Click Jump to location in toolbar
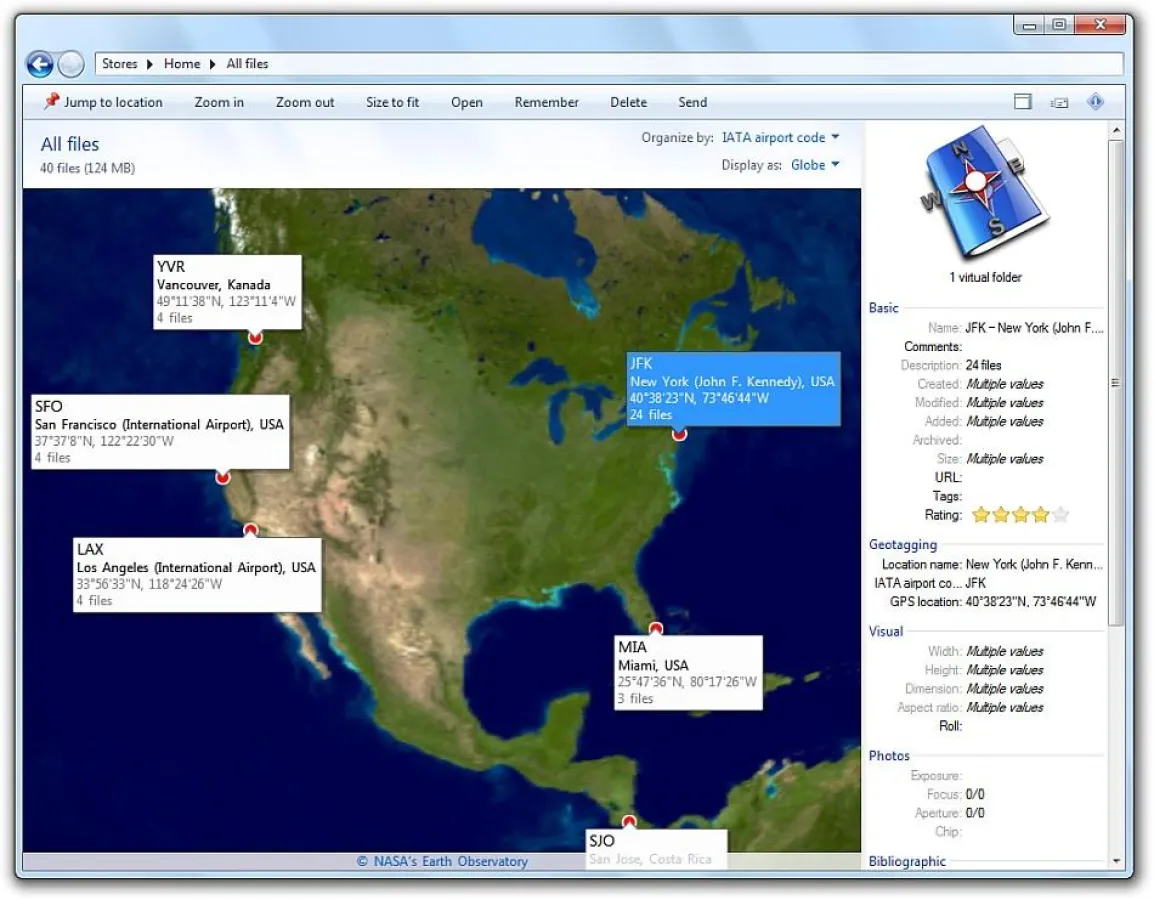The image size is (1154, 900). tap(103, 102)
